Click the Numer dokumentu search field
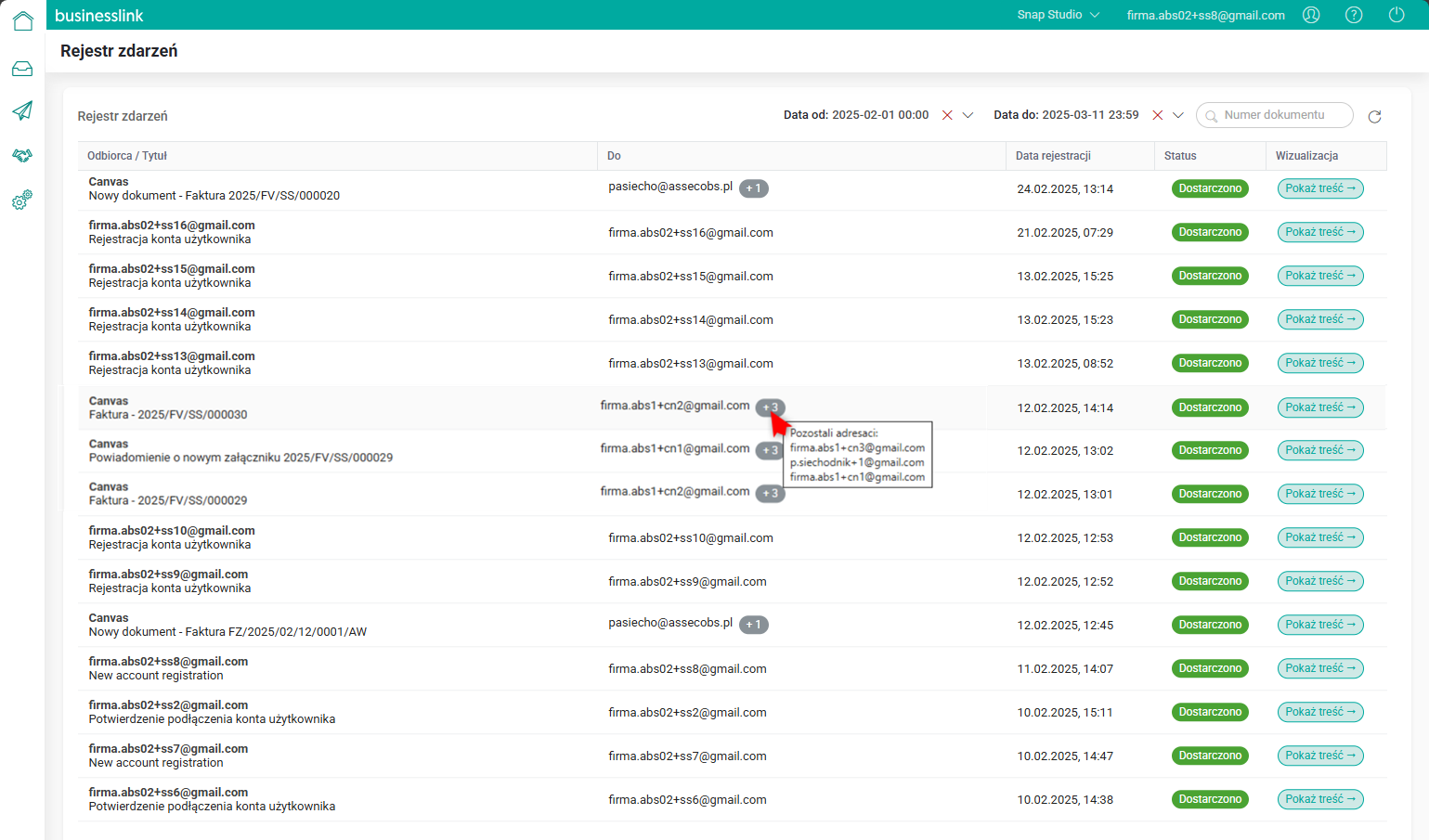Image resolution: width=1429 pixels, height=840 pixels. 1275,115
